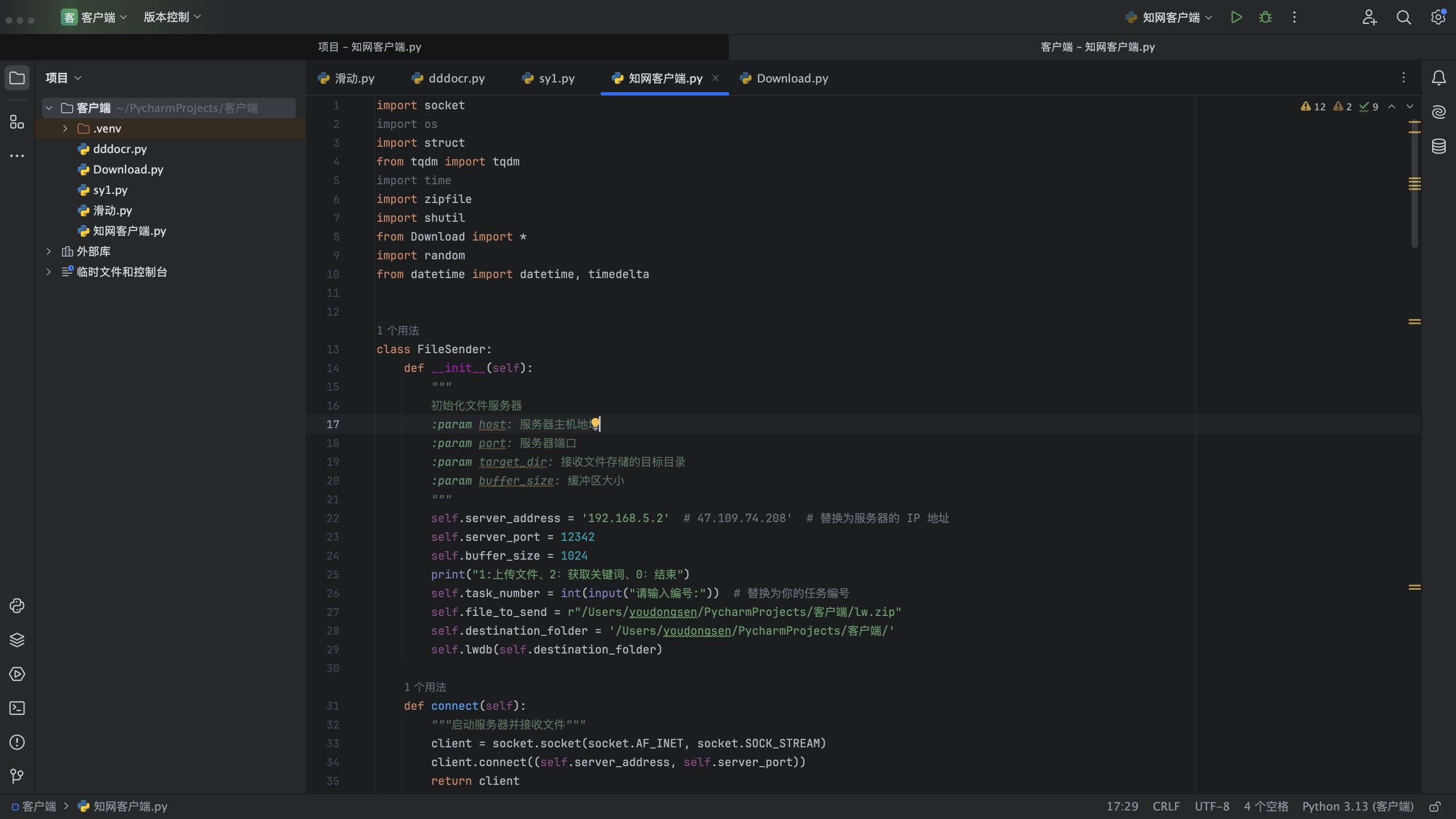This screenshot has width=1456, height=819.
Task: Expand 临时文件和控制台 node
Action: [x=49, y=272]
